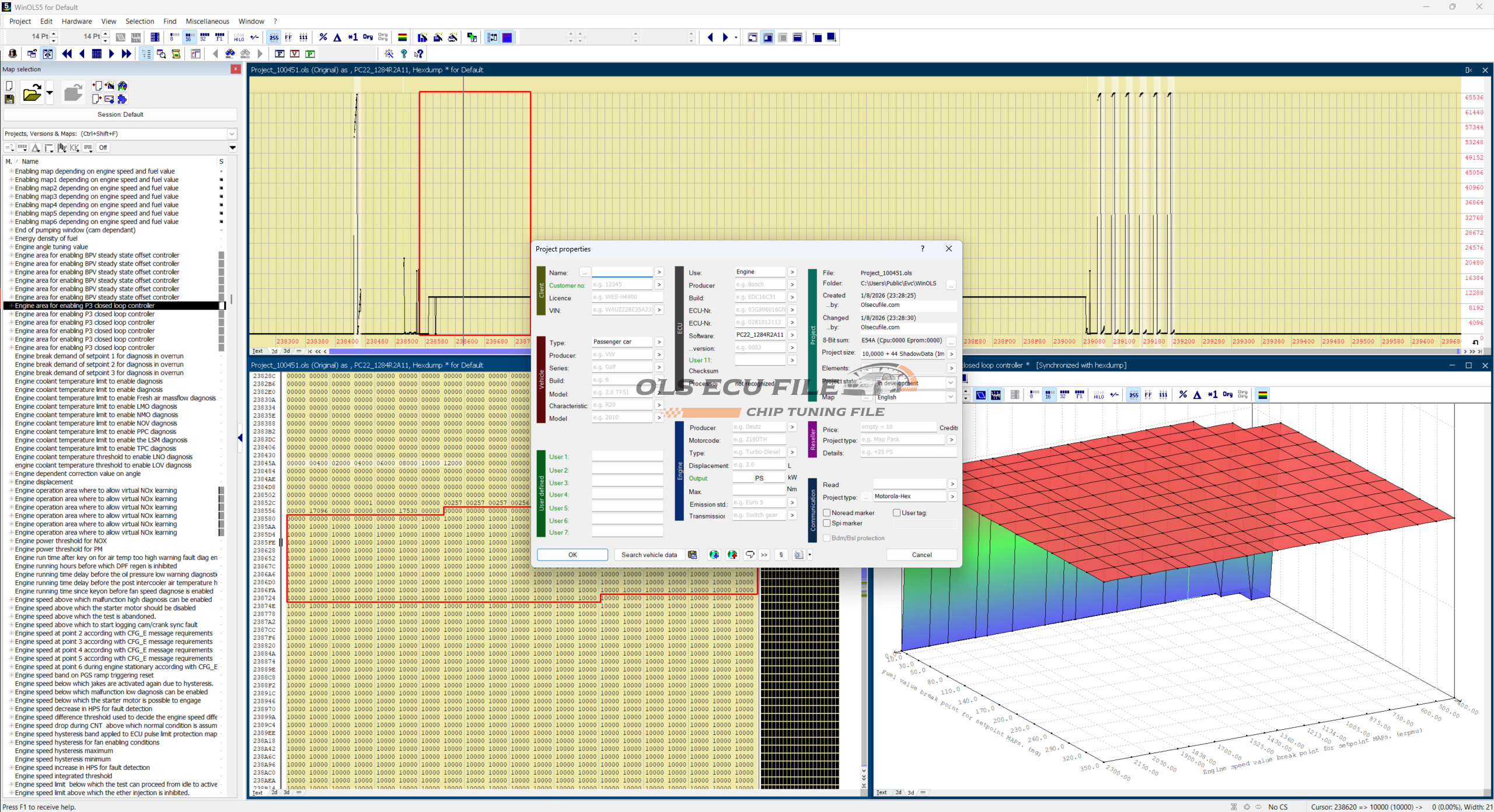Open the Project state dropdown

coord(950,383)
